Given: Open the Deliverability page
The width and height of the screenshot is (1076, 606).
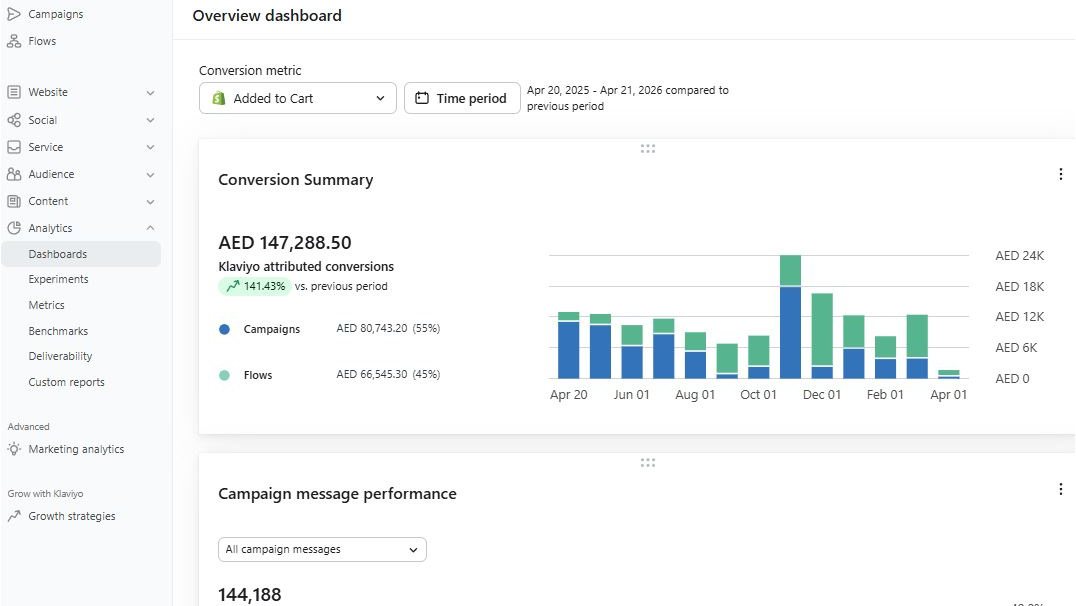Looking at the screenshot, I should point(60,356).
